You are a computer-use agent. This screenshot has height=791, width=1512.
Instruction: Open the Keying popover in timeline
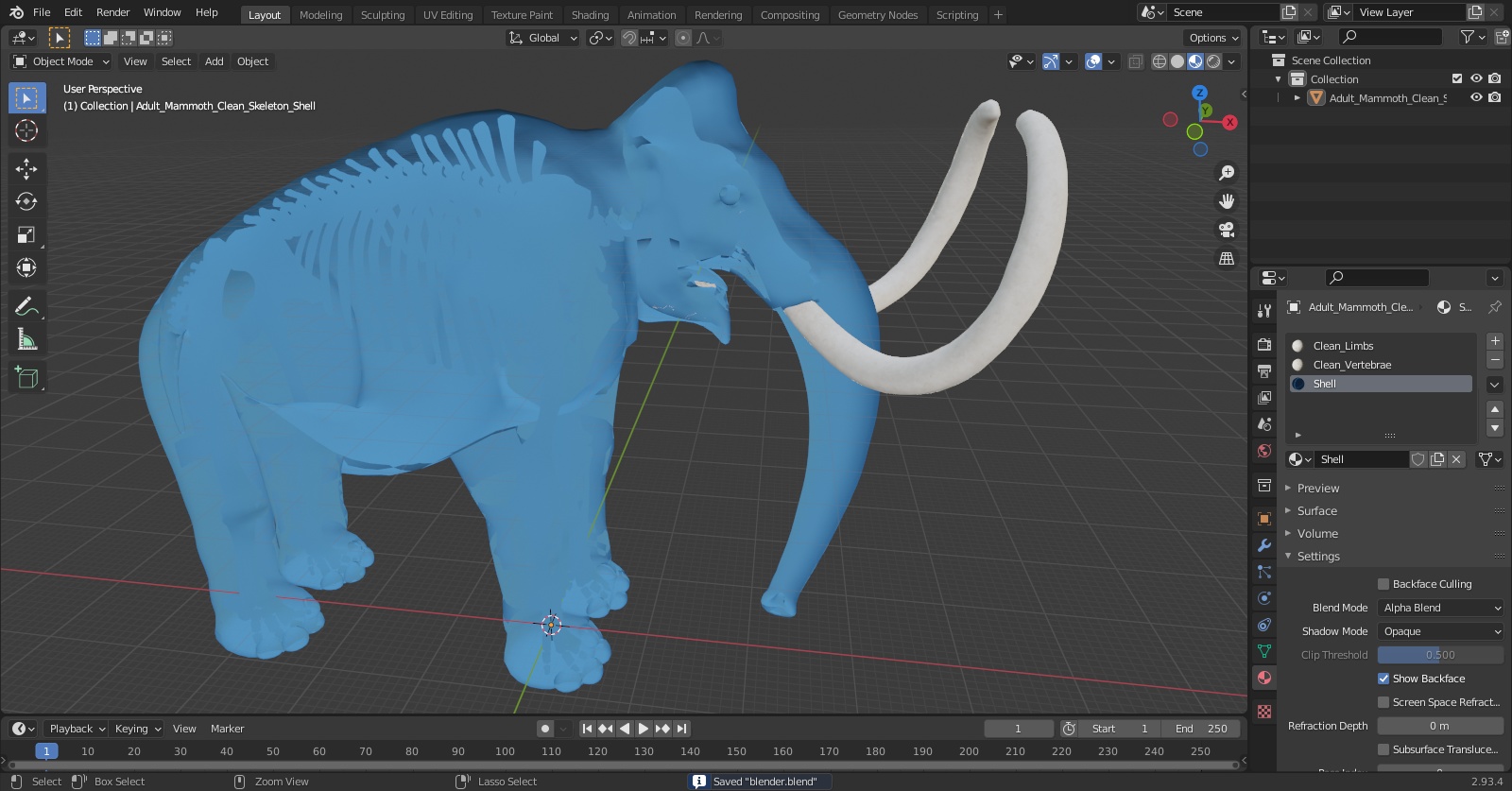(137, 729)
